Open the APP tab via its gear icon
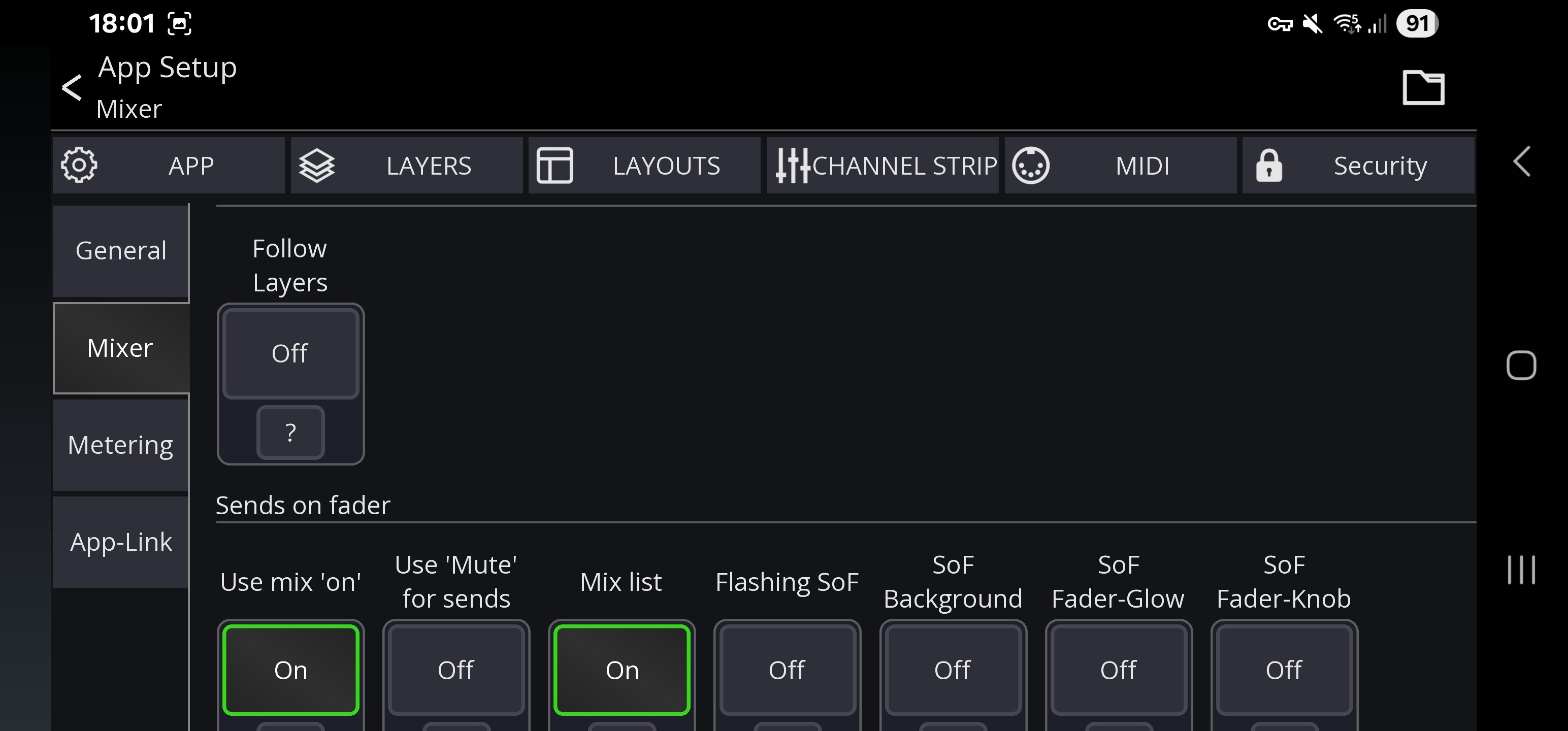This screenshot has width=1568, height=731. (79, 165)
